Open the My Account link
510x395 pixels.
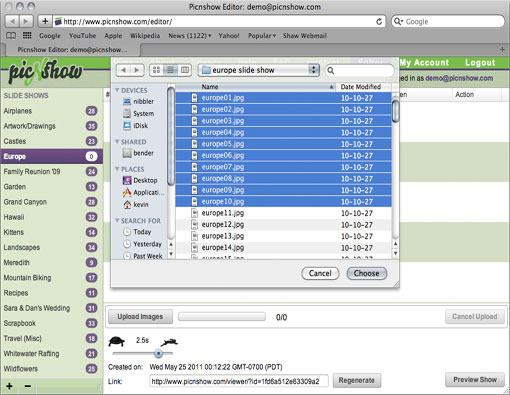coord(424,63)
